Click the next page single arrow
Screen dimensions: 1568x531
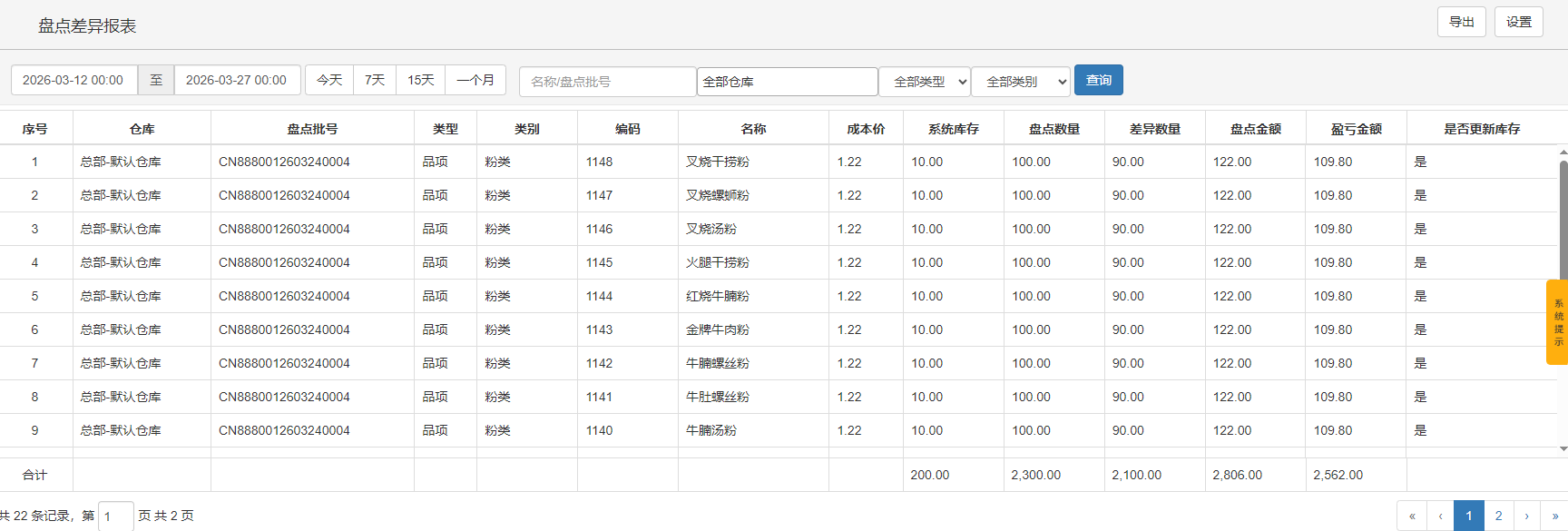1526,516
